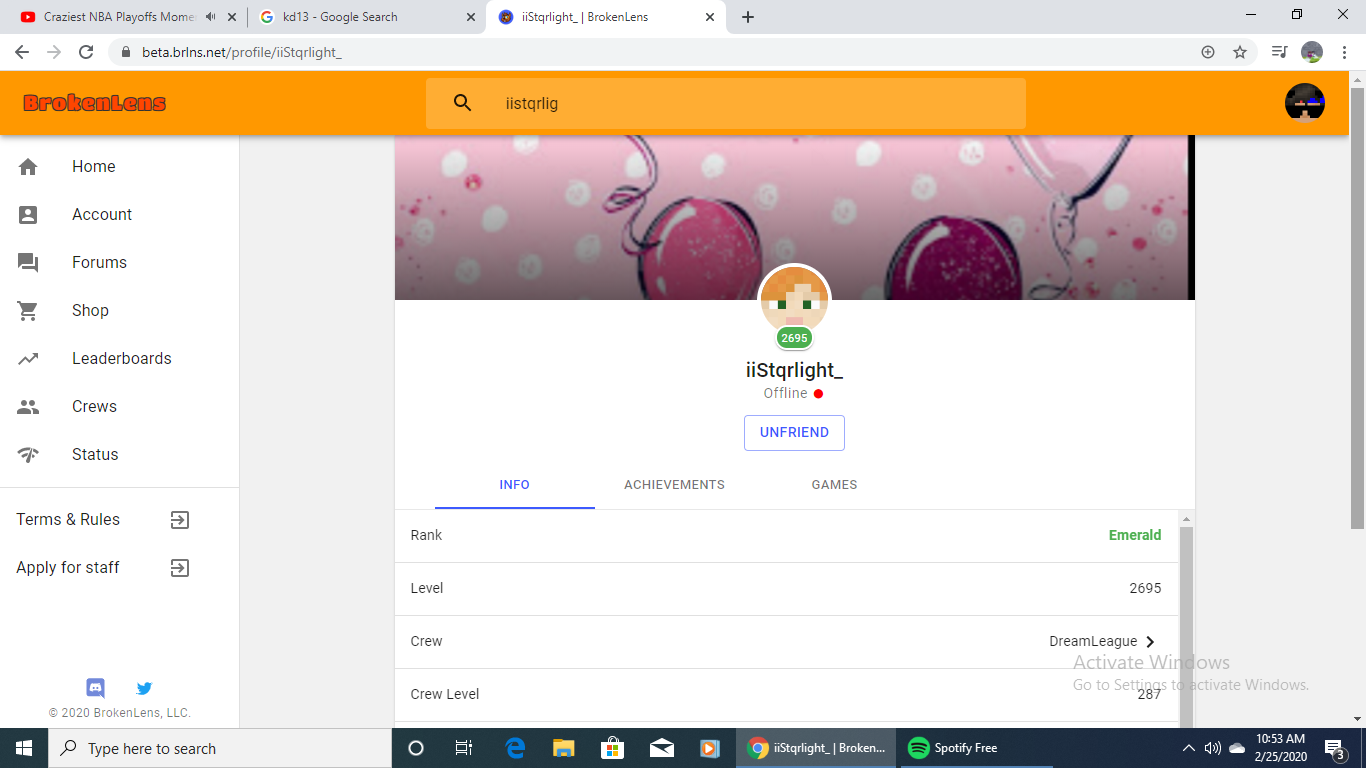Click the DreamLeague crew name
1366x768 pixels.
(1093, 642)
